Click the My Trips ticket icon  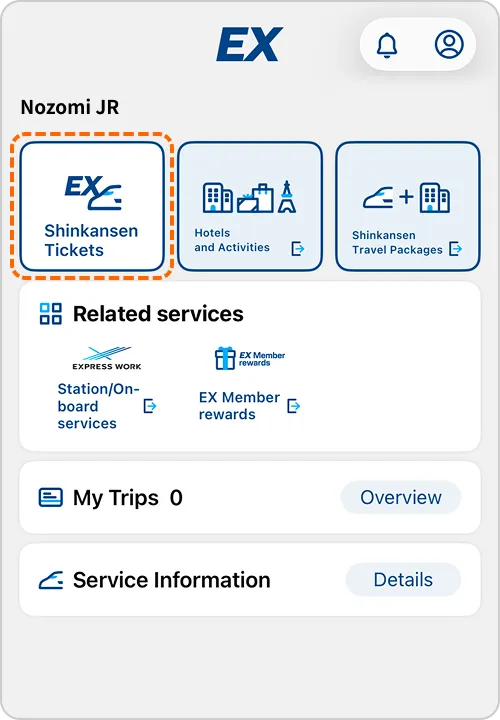pos(51,497)
